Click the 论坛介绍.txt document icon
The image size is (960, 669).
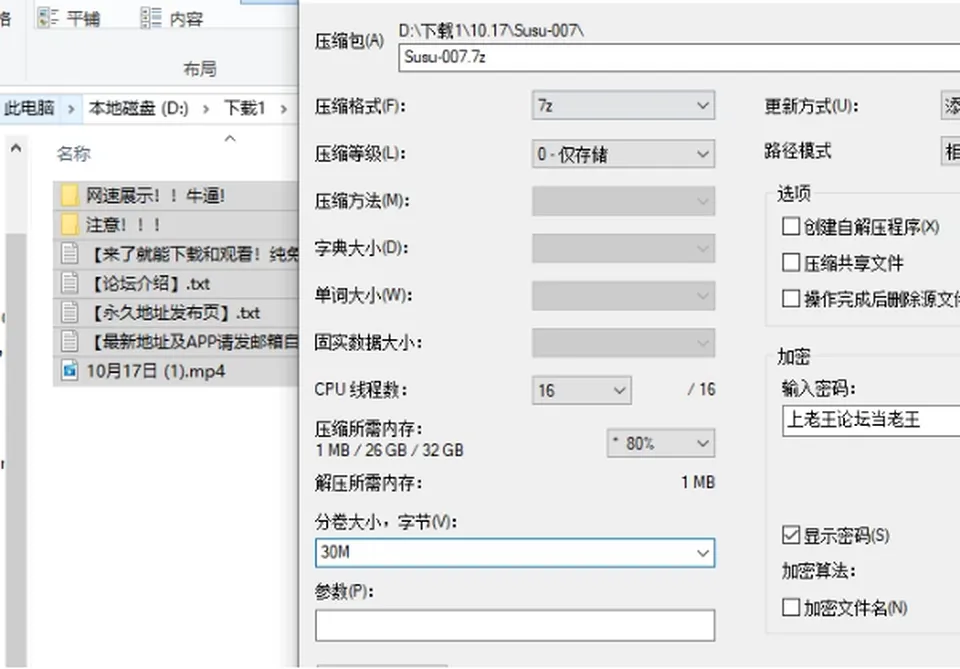(x=70, y=283)
